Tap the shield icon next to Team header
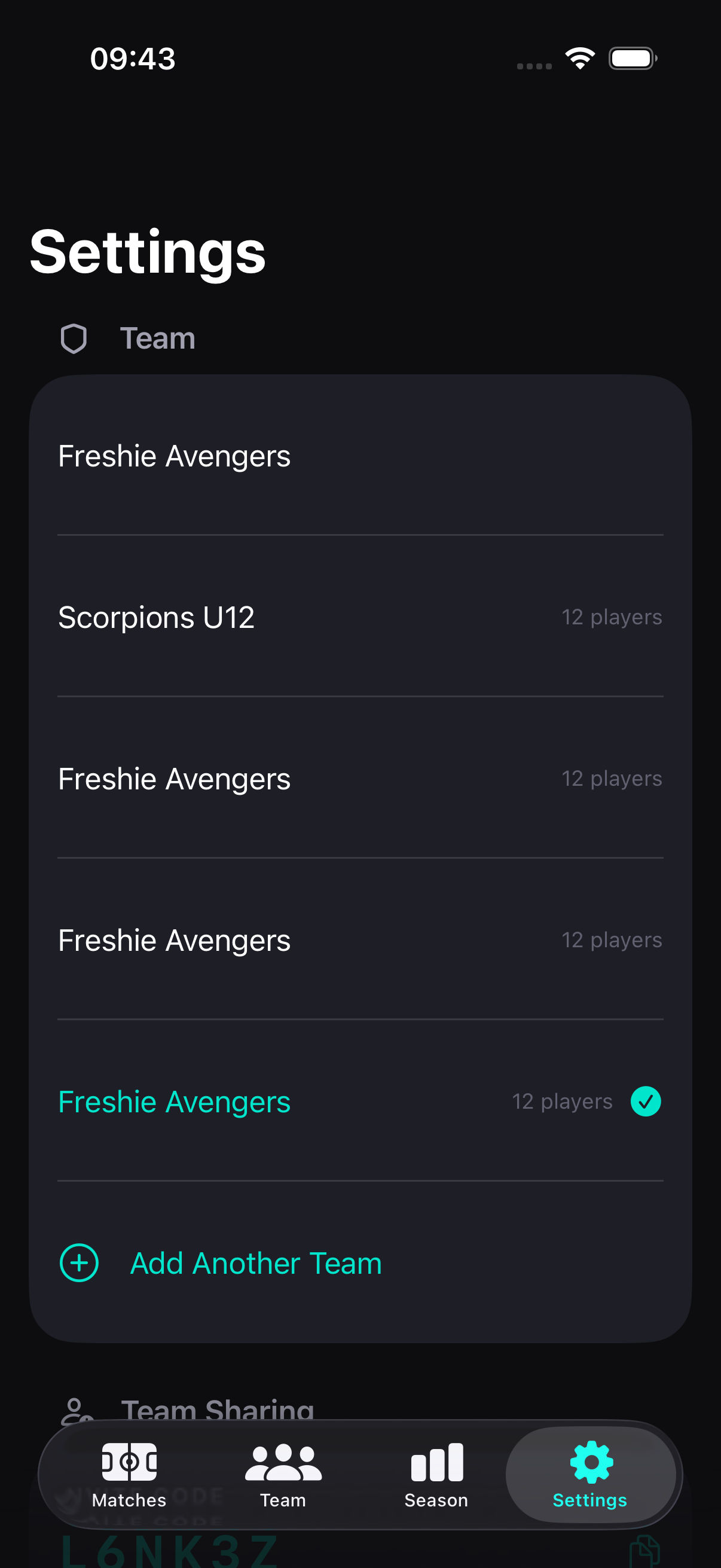The image size is (721, 1568). click(74, 338)
